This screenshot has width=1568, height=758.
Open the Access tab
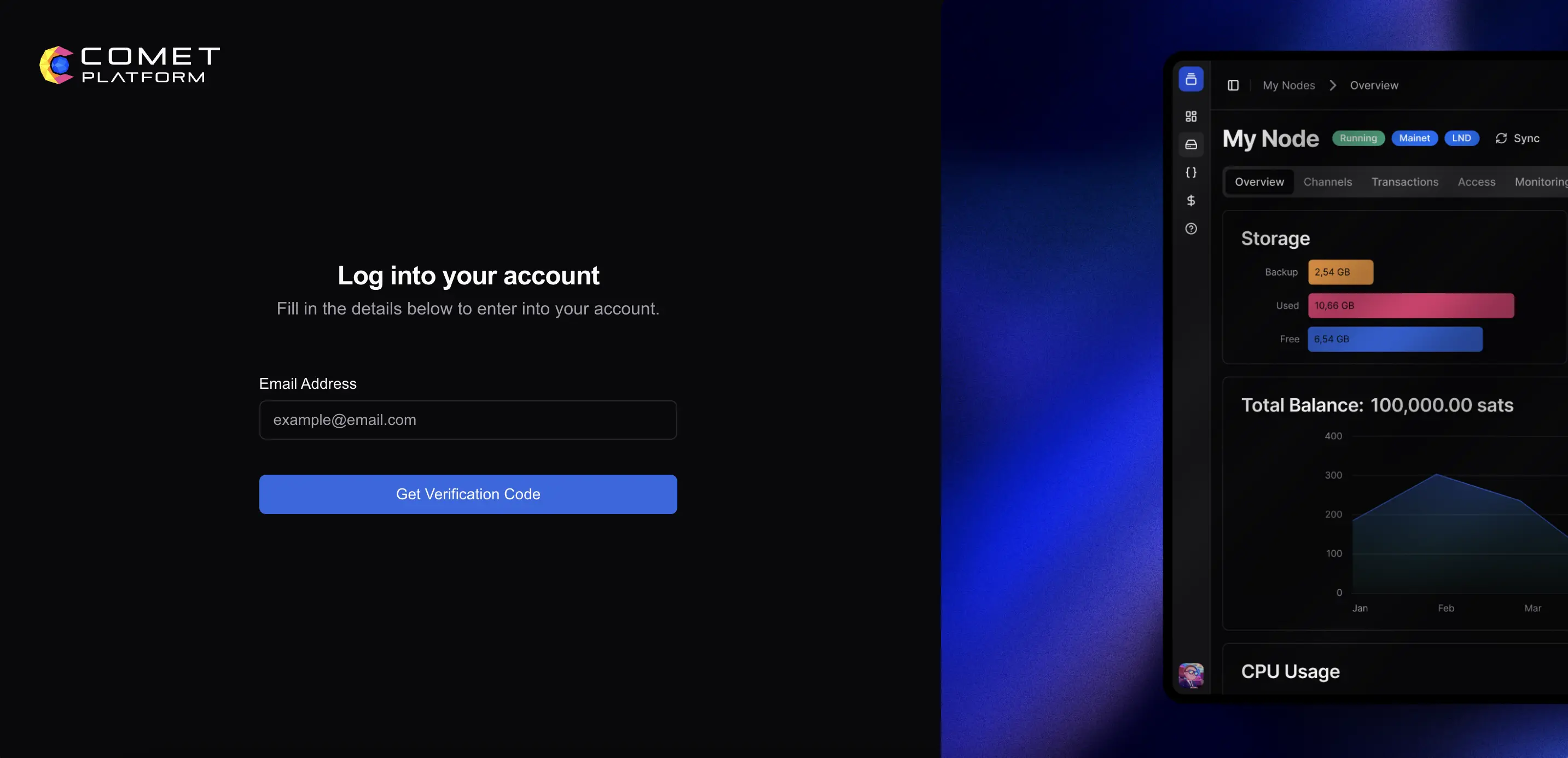(x=1476, y=182)
